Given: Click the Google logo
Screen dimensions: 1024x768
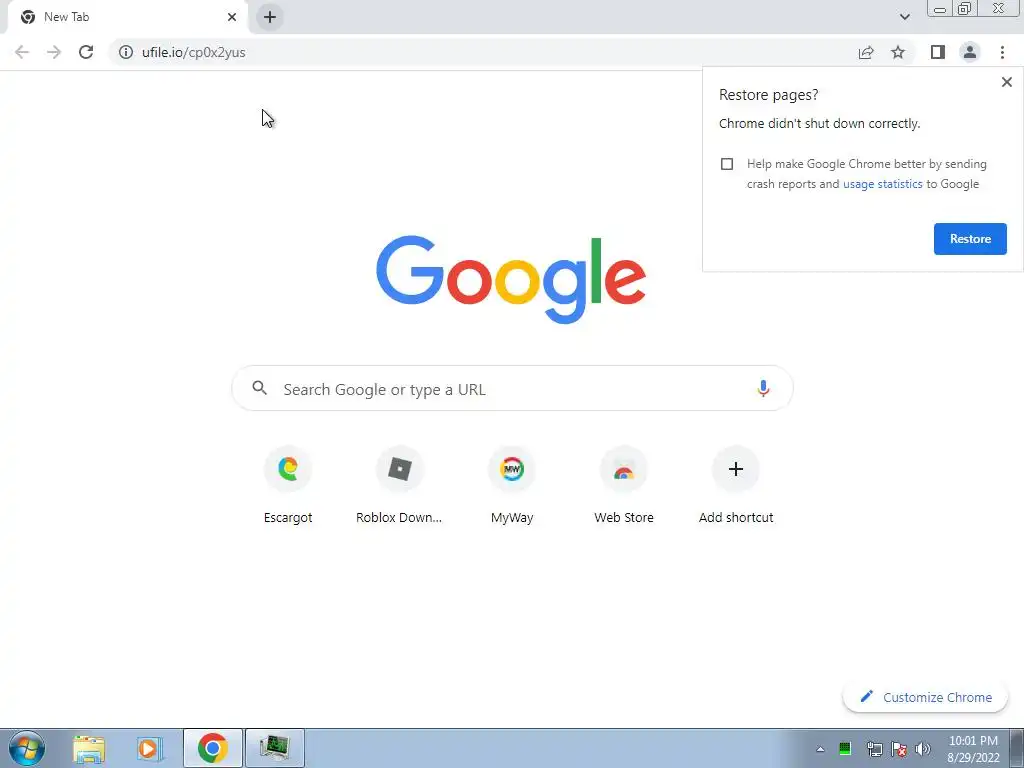Looking at the screenshot, I should pos(511,280).
